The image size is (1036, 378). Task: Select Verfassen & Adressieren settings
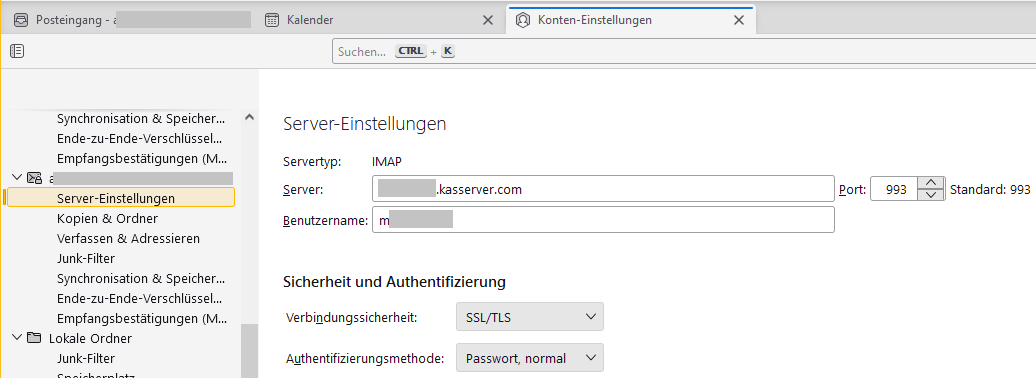coord(128,238)
